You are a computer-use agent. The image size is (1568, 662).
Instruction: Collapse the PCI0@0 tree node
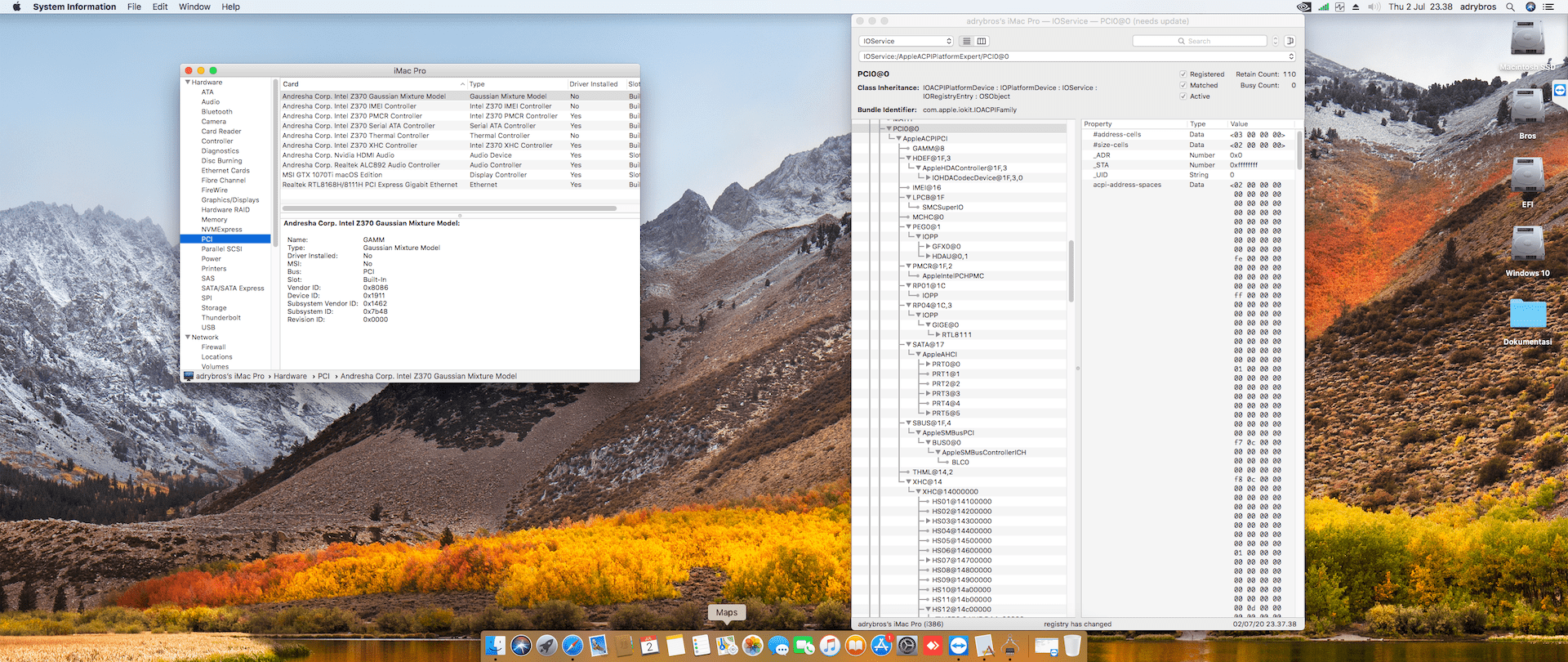[x=889, y=128]
